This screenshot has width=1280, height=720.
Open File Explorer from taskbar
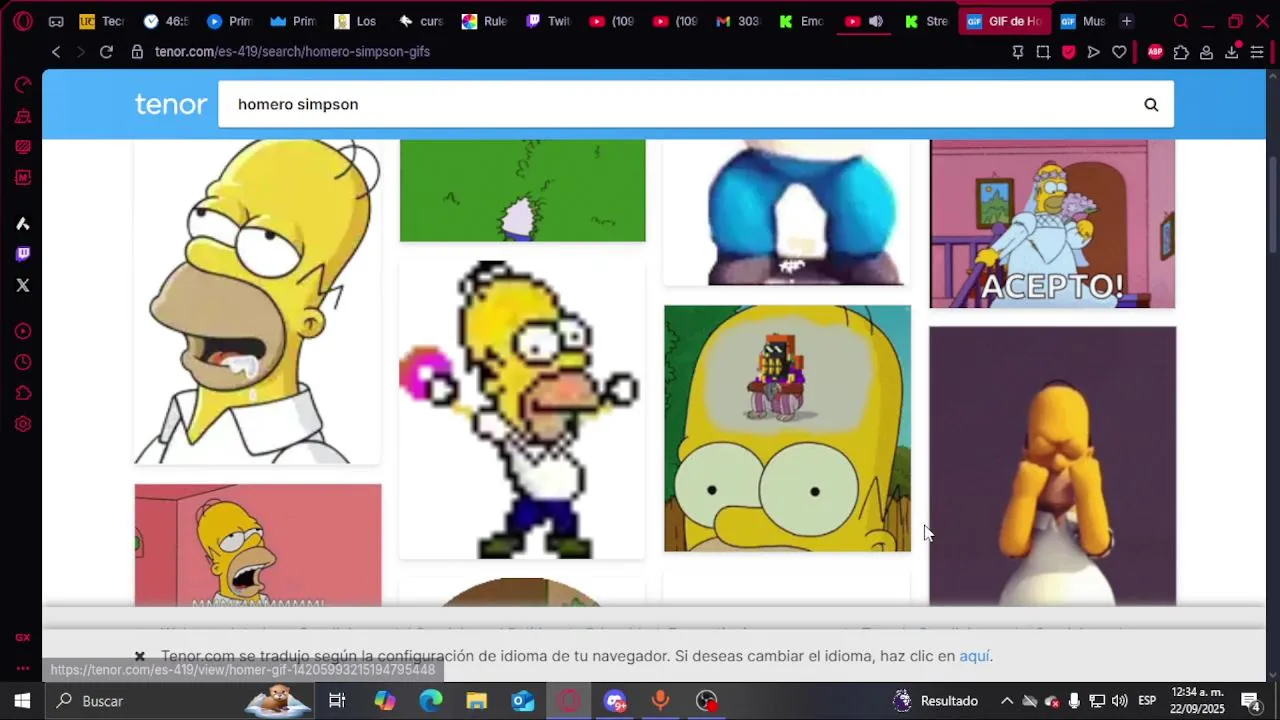tap(477, 701)
